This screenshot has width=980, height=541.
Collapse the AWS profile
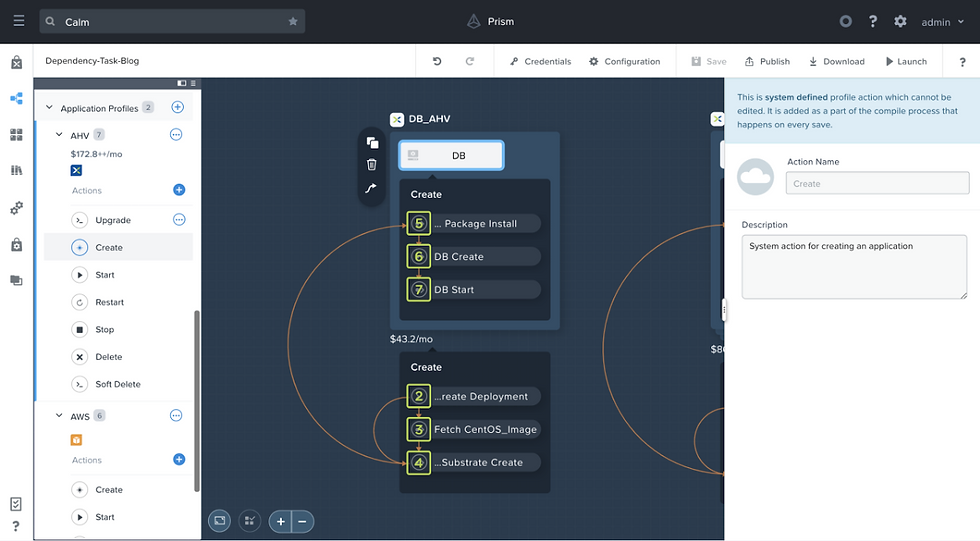pos(59,415)
